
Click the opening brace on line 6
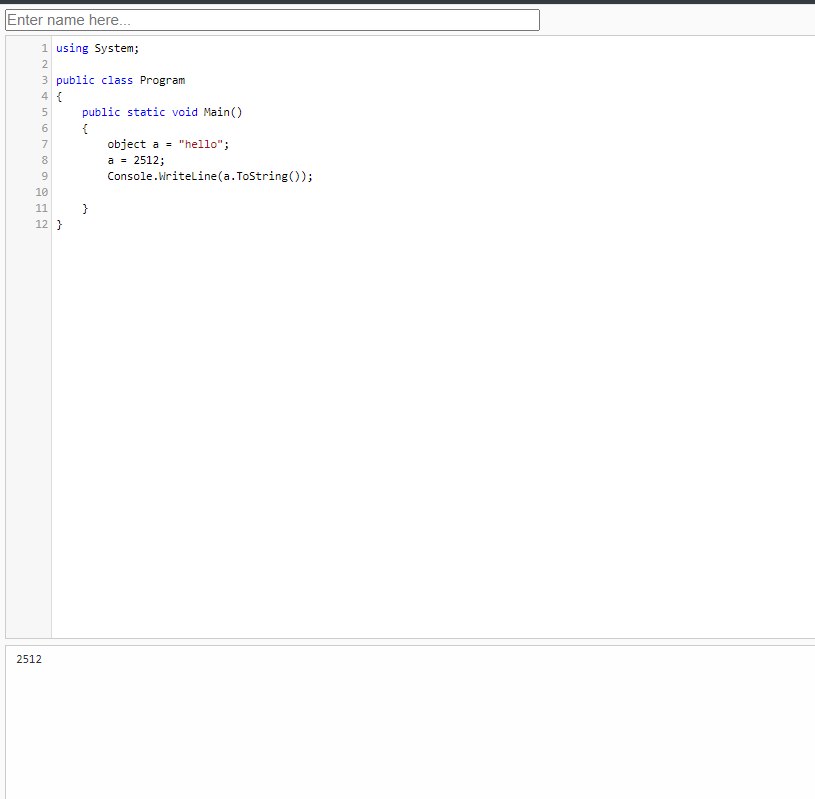(85, 128)
